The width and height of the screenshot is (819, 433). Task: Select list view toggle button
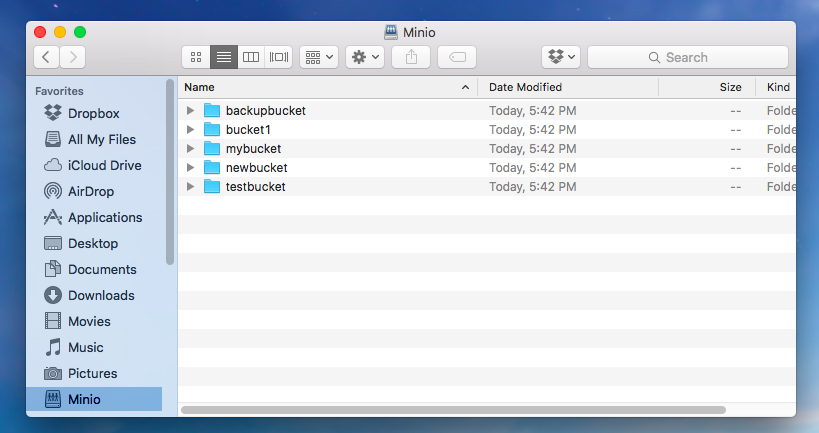coord(224,57)
